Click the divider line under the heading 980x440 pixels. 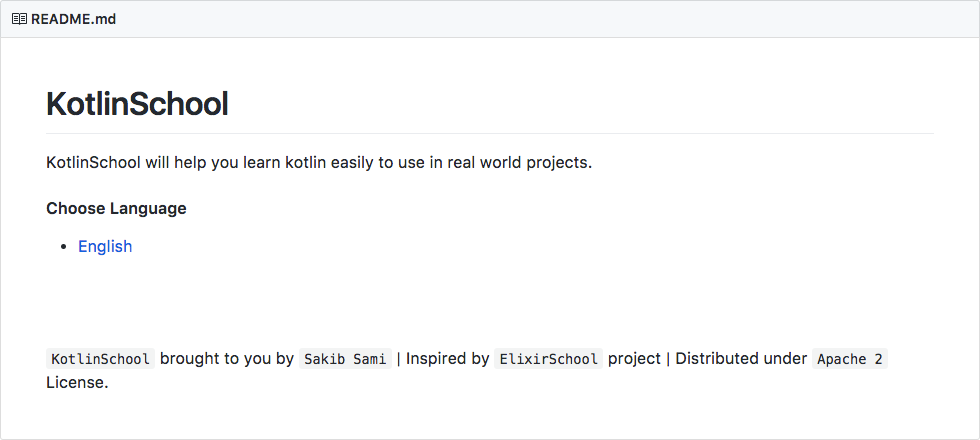click(490, 133)
